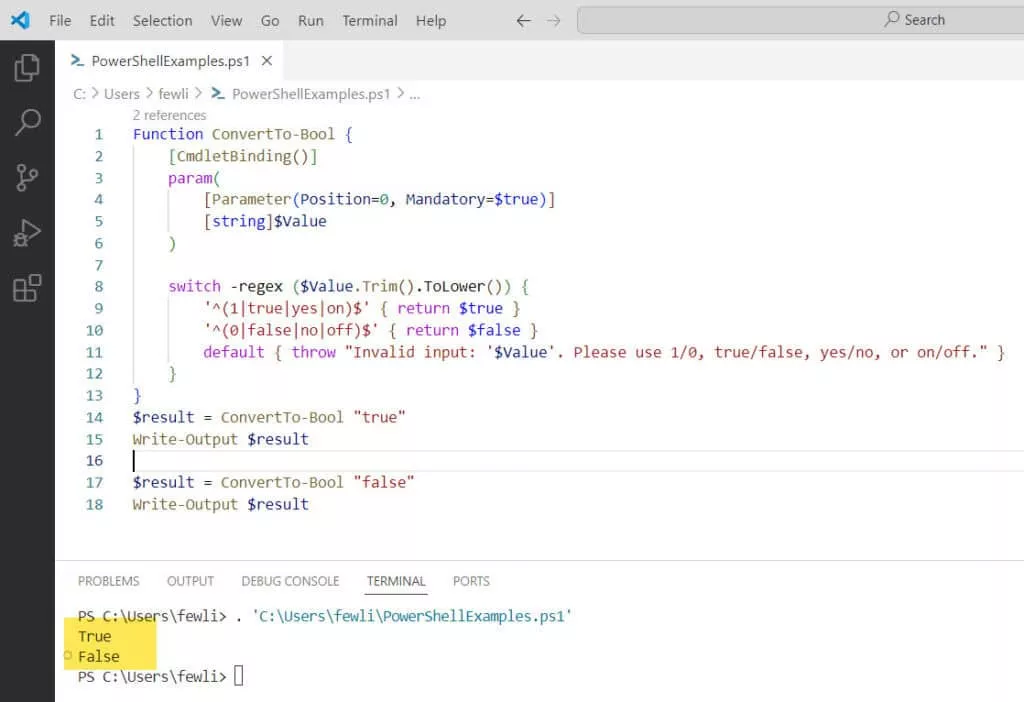The image size is (1024, 702).
Task: Open the Run and Debug view
Action: coord(27,233)
